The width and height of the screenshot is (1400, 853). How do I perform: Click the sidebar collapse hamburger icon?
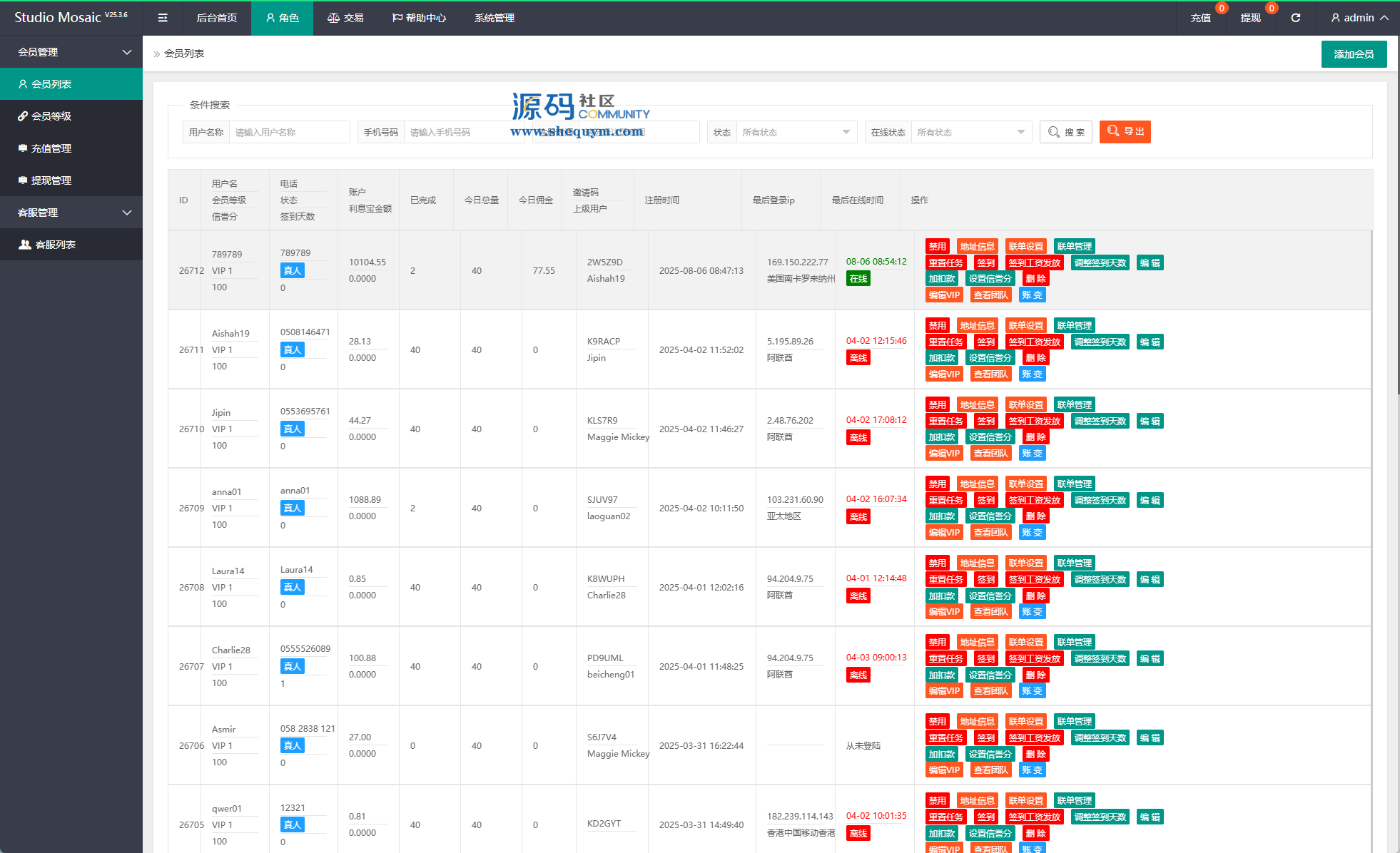[x=163, y=18]
